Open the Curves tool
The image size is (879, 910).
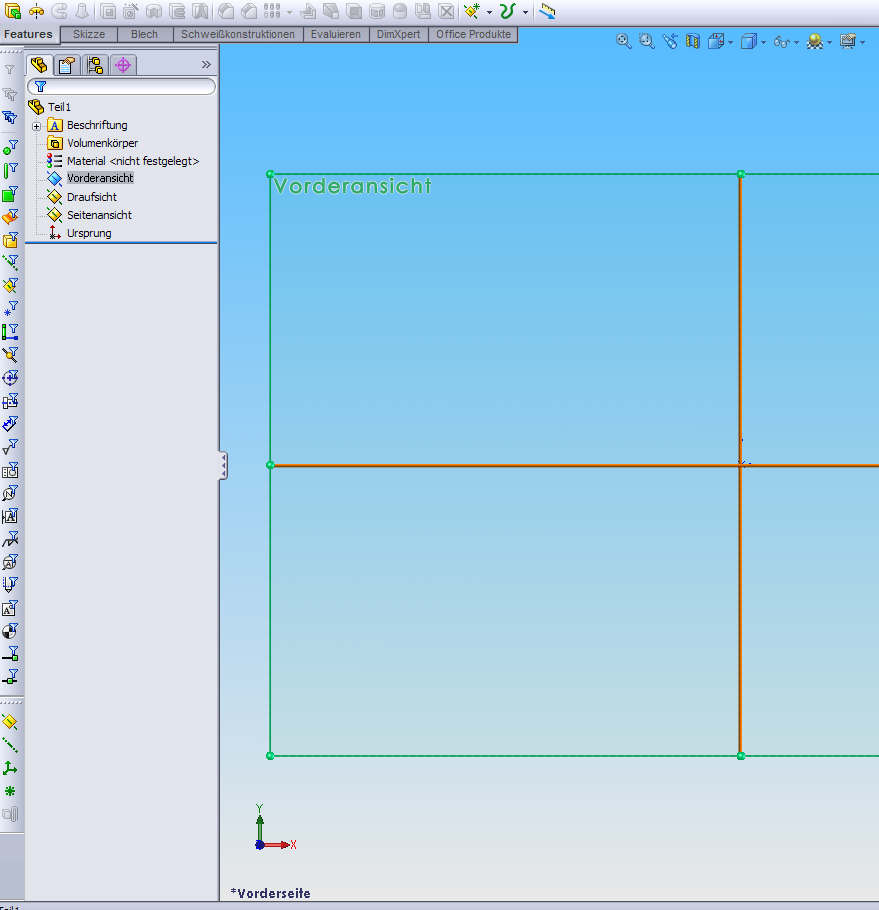coord(508,11)
